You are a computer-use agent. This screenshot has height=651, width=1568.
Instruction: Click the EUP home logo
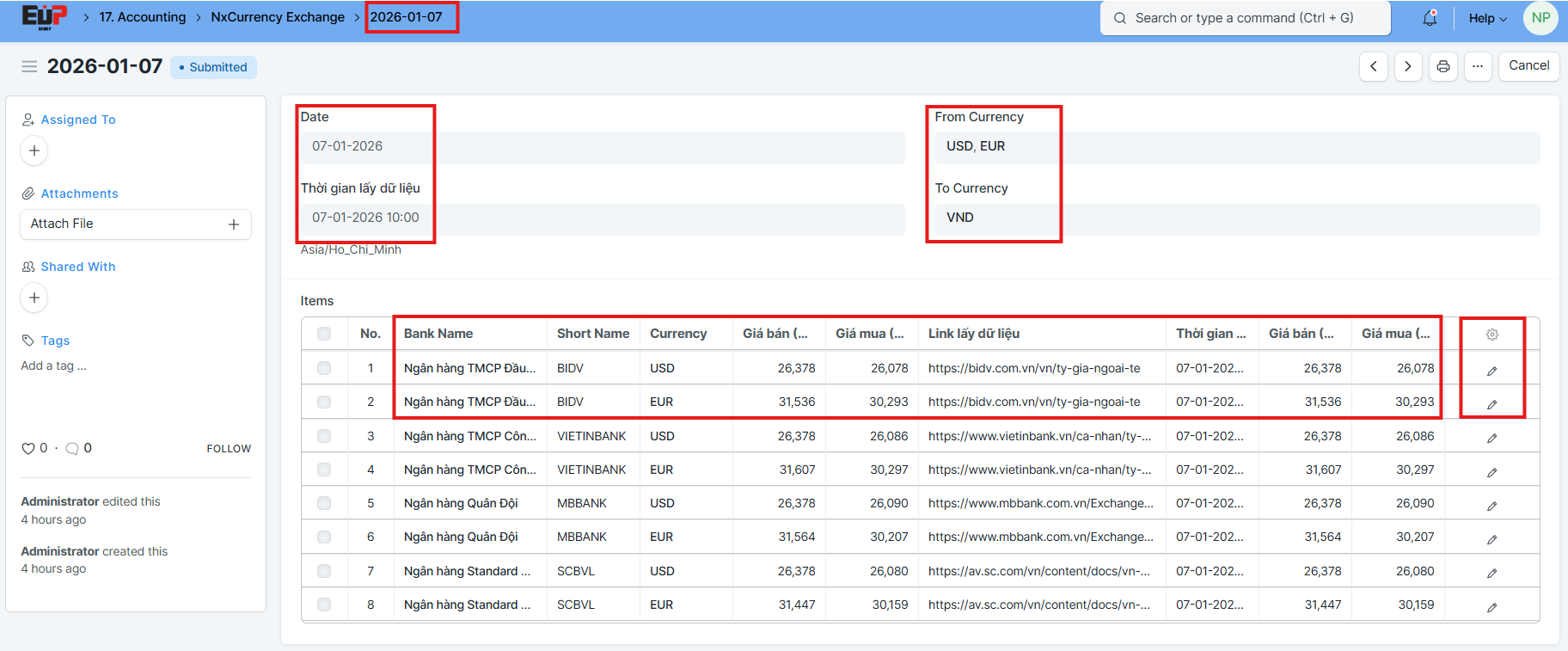[44, 17]
